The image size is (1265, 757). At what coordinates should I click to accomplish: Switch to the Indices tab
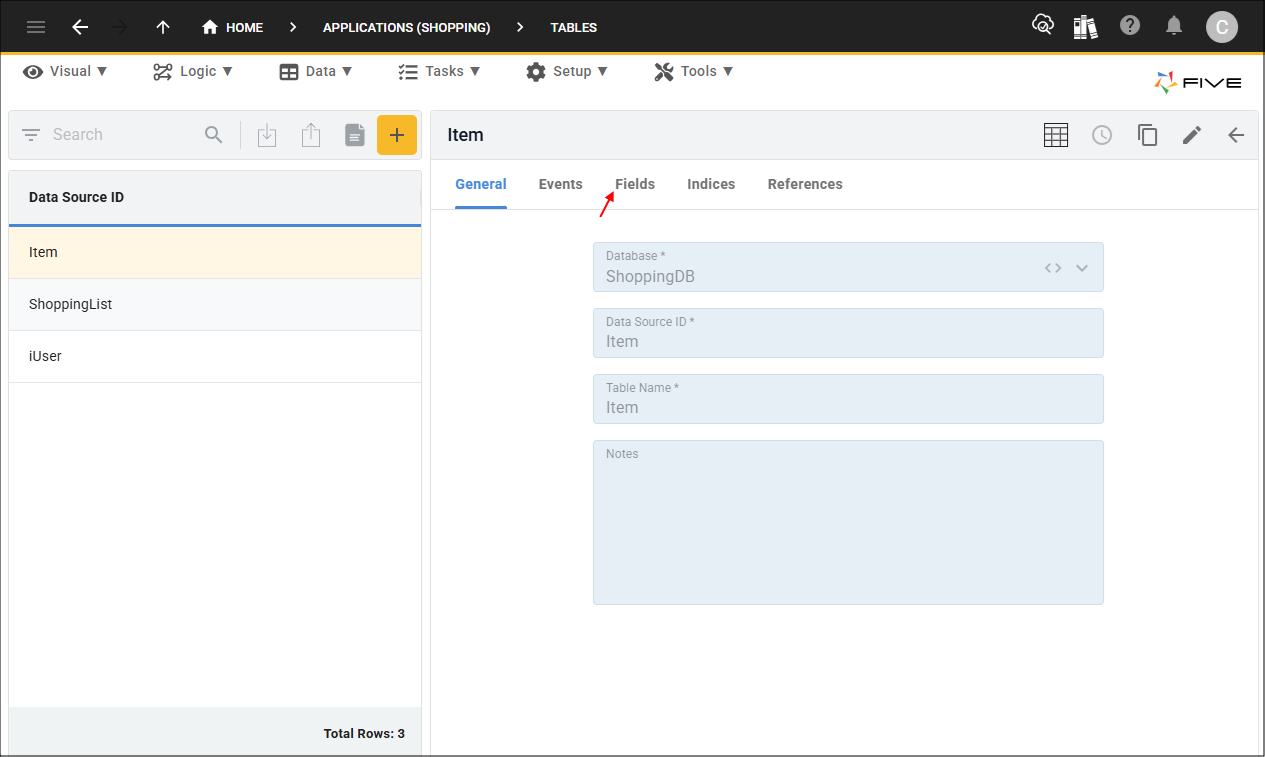[x=711, y=184]
